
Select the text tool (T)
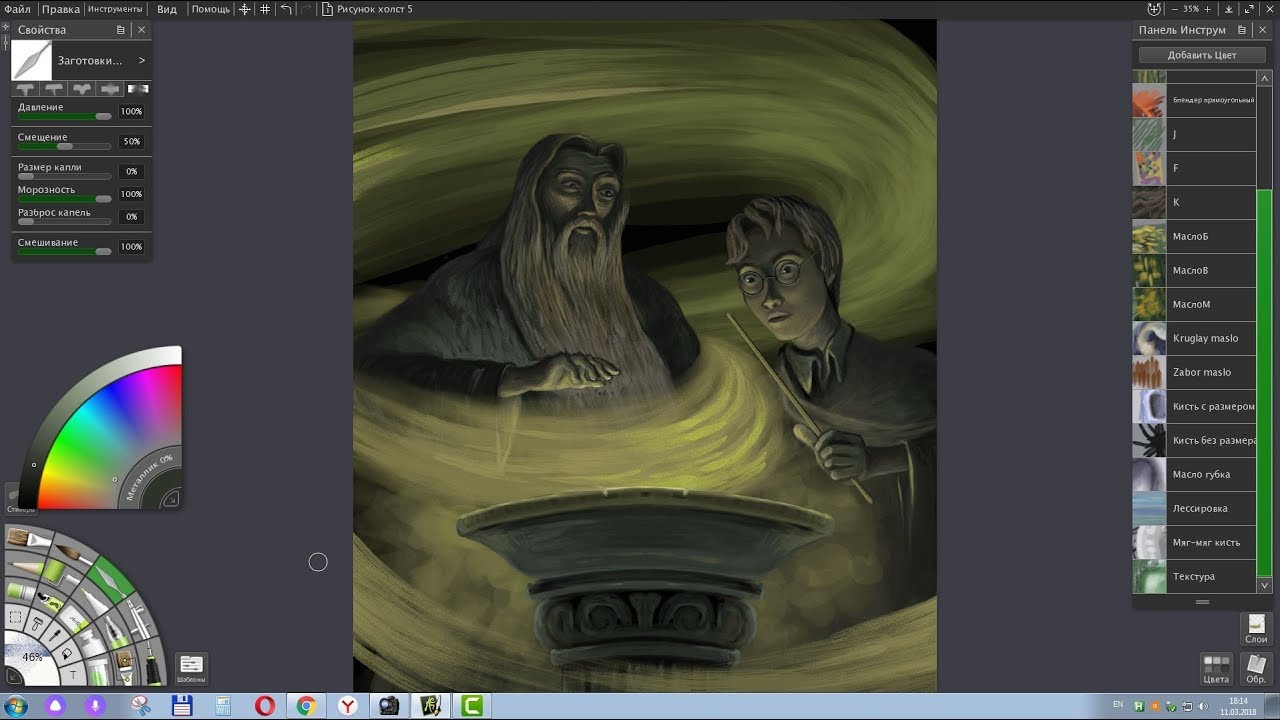(x=73, y=675)
